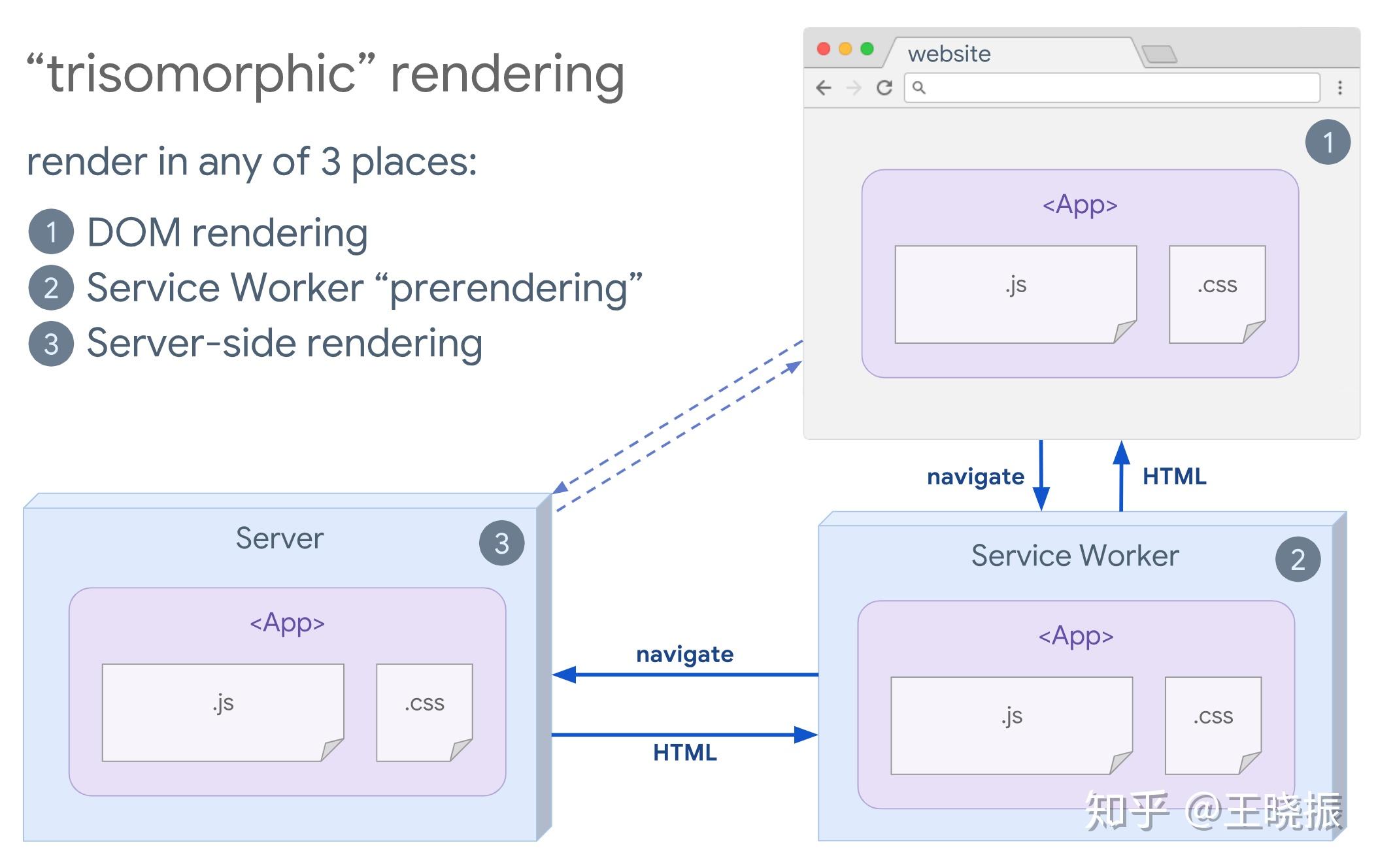Reload the page with the refresh icon

pos(884,88)
